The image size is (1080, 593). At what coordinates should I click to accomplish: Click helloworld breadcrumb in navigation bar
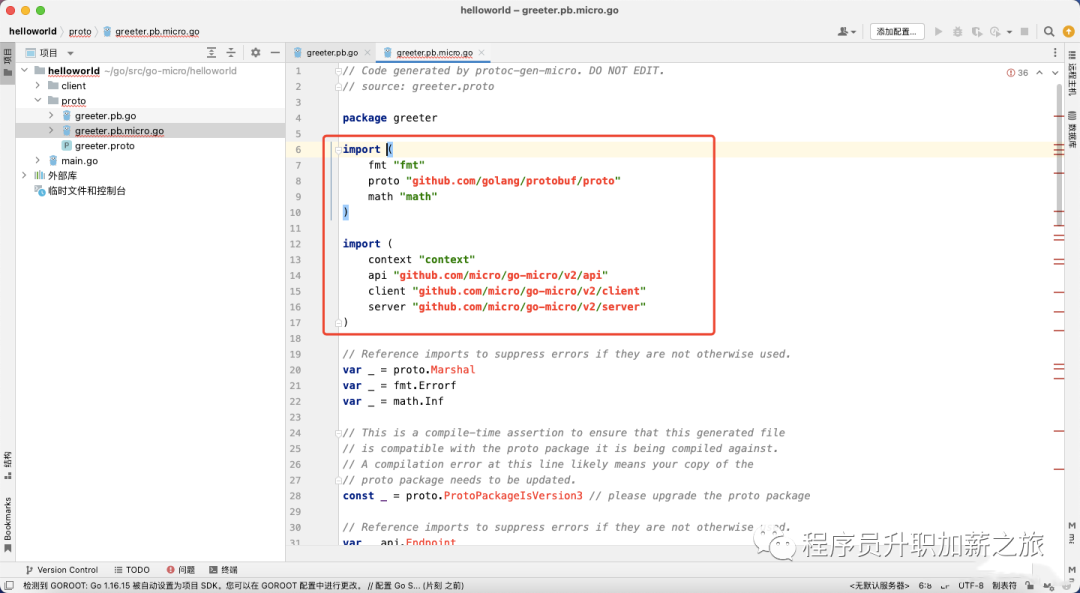[32, 31]
